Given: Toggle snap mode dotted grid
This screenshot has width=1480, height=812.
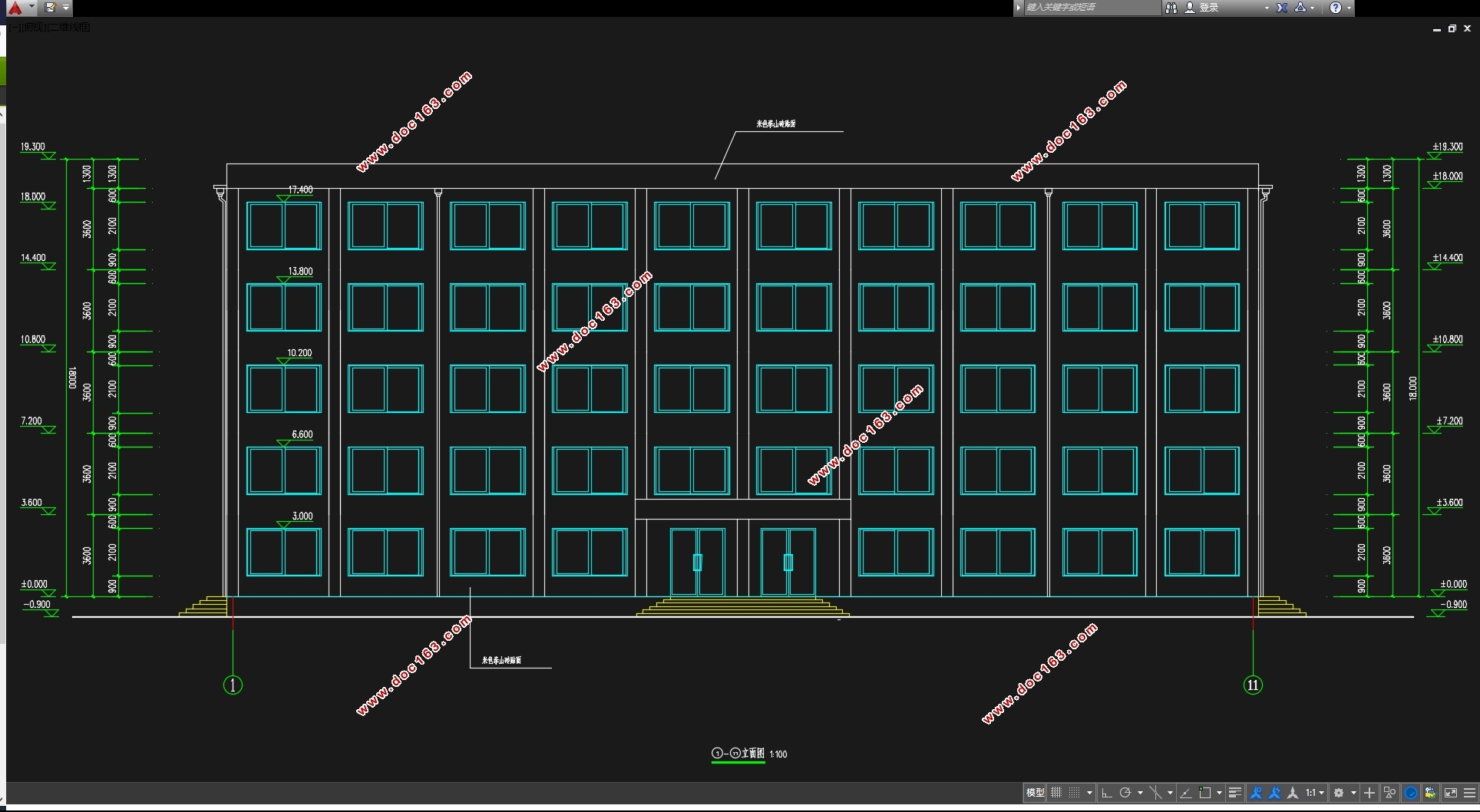Looking at the screenshot, I should [x=1075, y=793].
